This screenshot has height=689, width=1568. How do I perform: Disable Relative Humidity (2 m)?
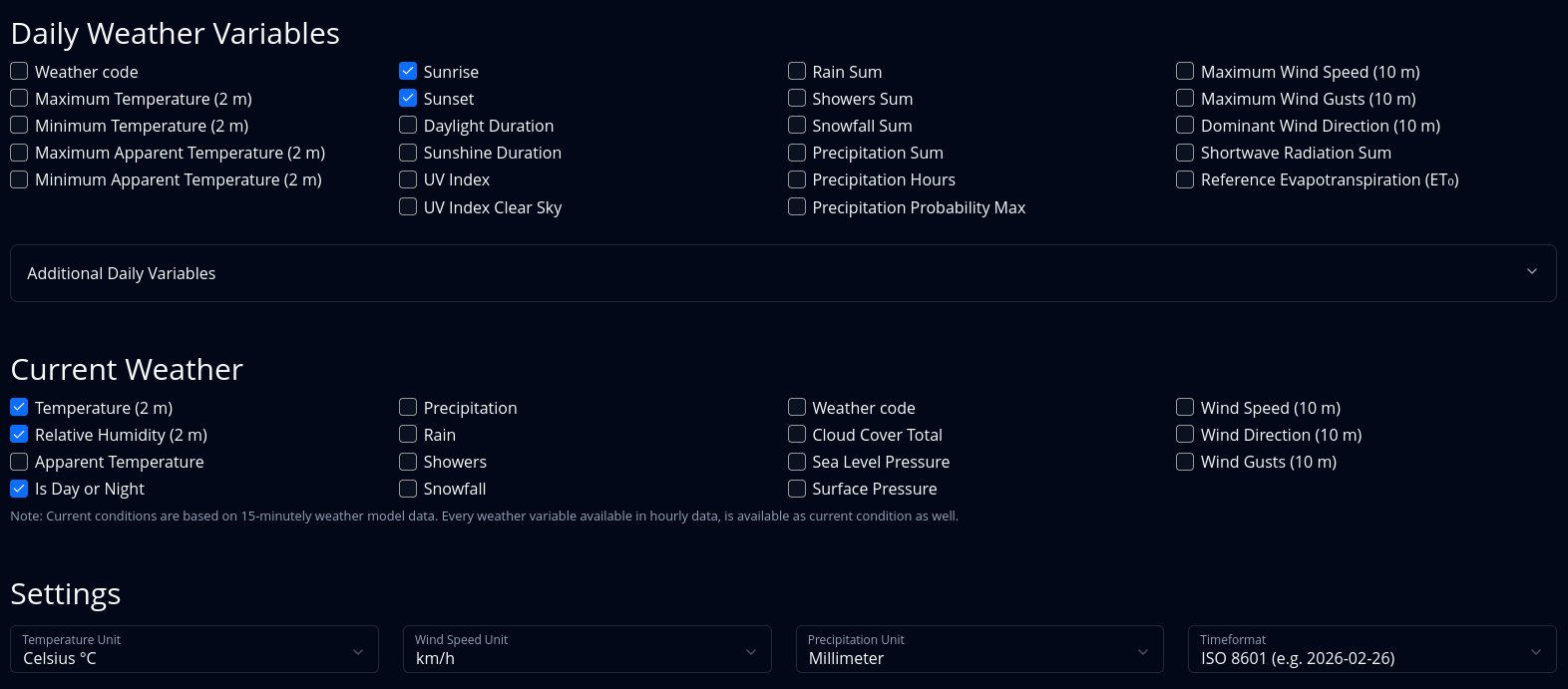click(19, 434)
